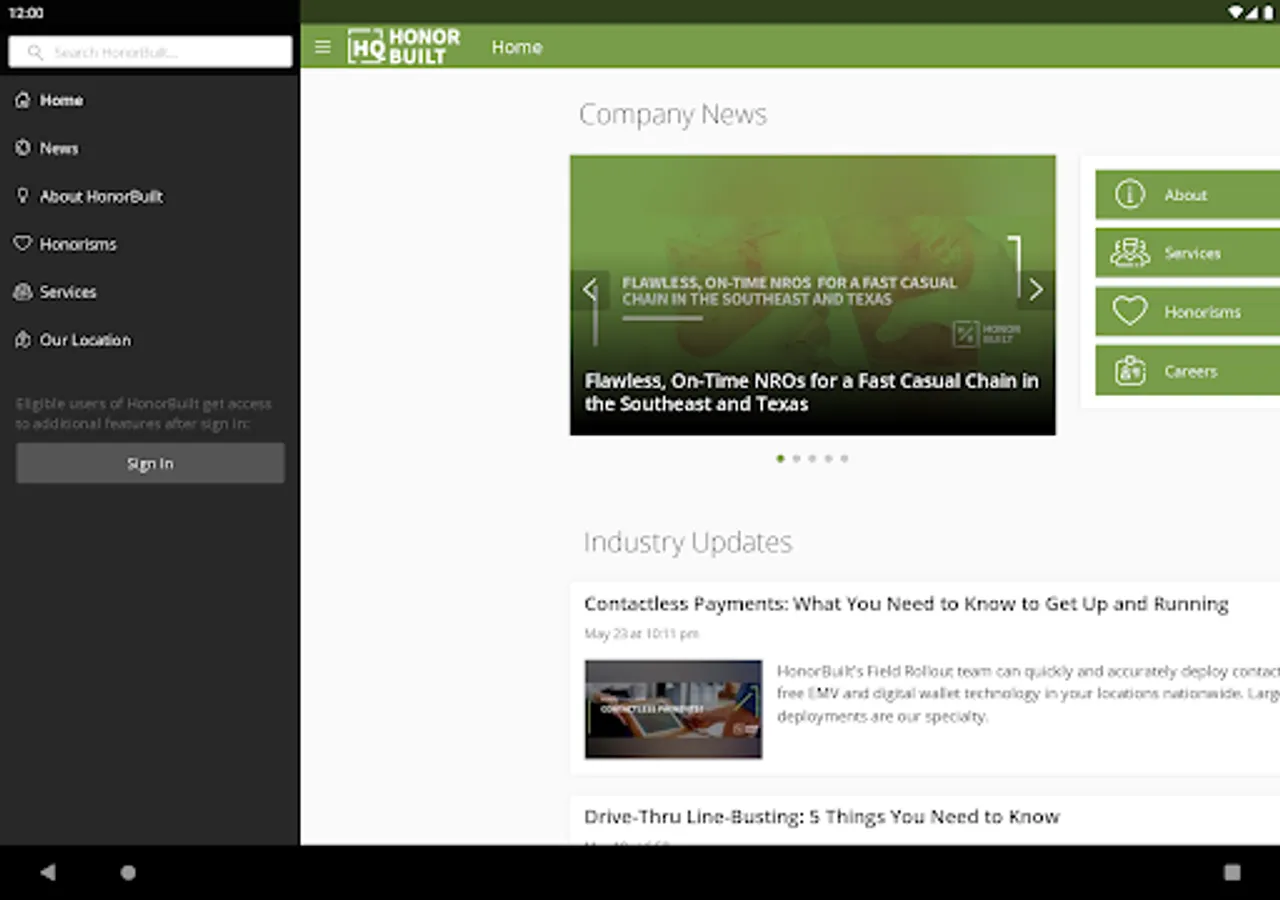
Task: Jump to second carousel dot
Action: [x=796, y=459]
